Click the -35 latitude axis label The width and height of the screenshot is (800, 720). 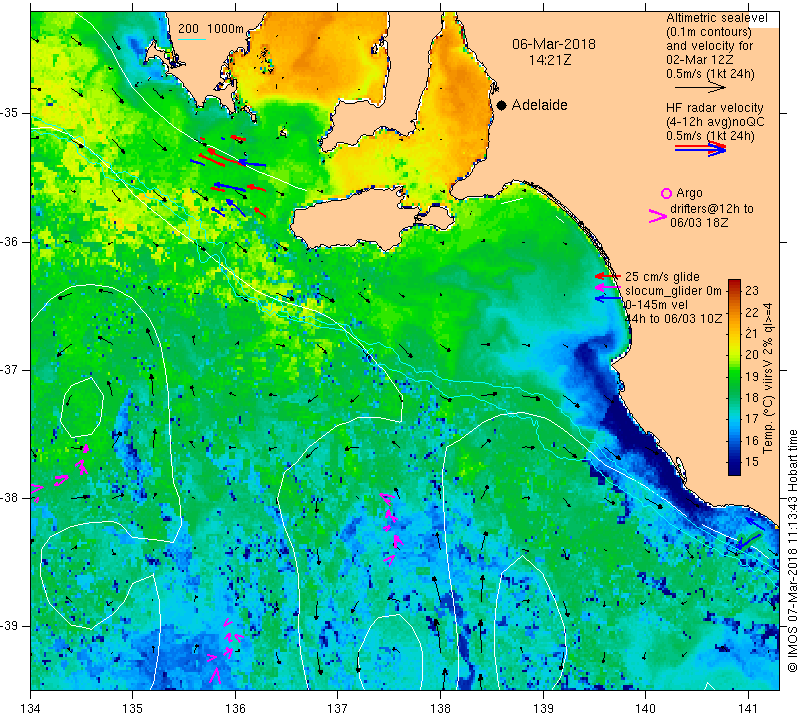(9, 113)
